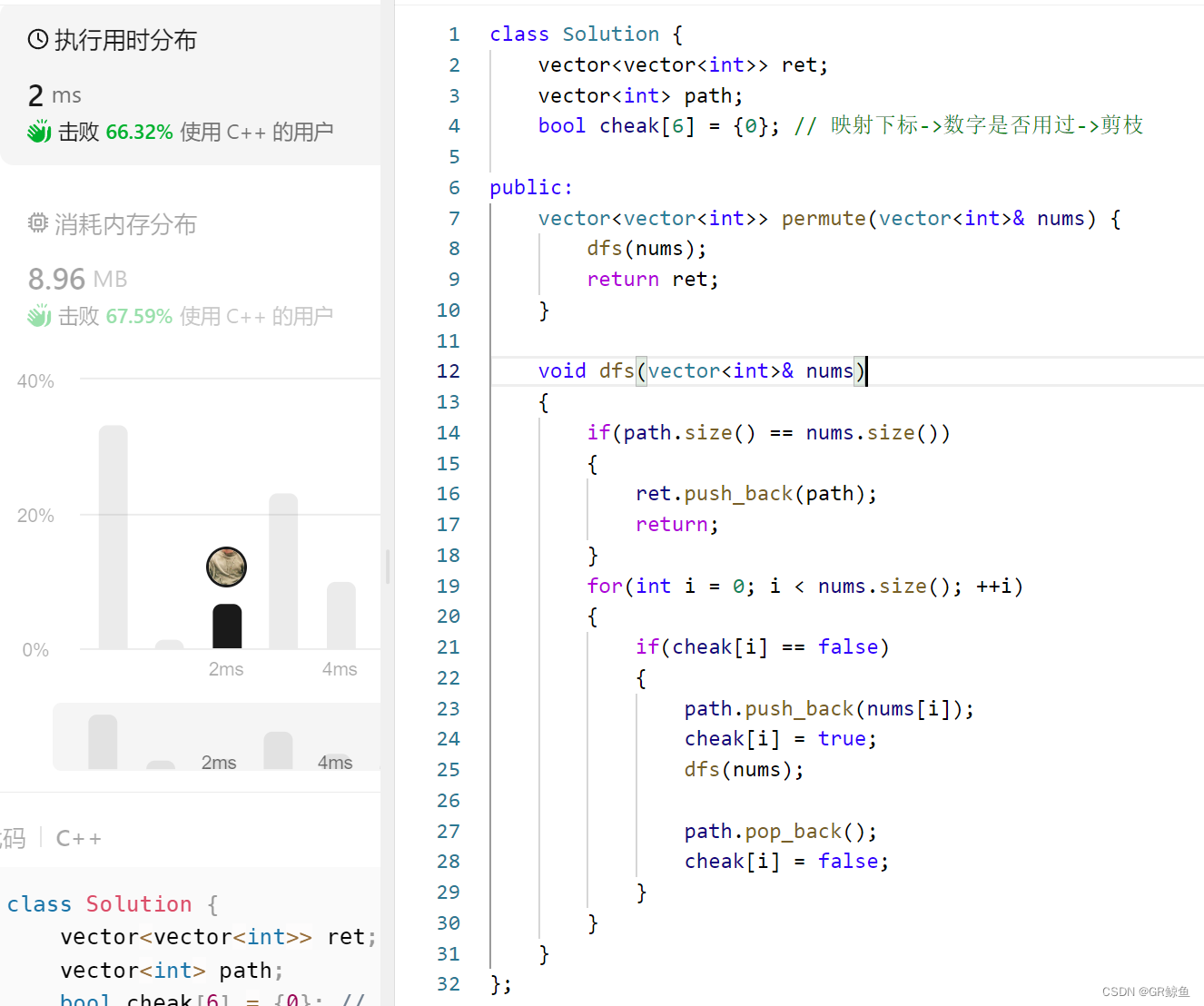Click the 8.96 MB memory value
The height and width of the screenshot is (1006, 1204).
pos(78,279)
